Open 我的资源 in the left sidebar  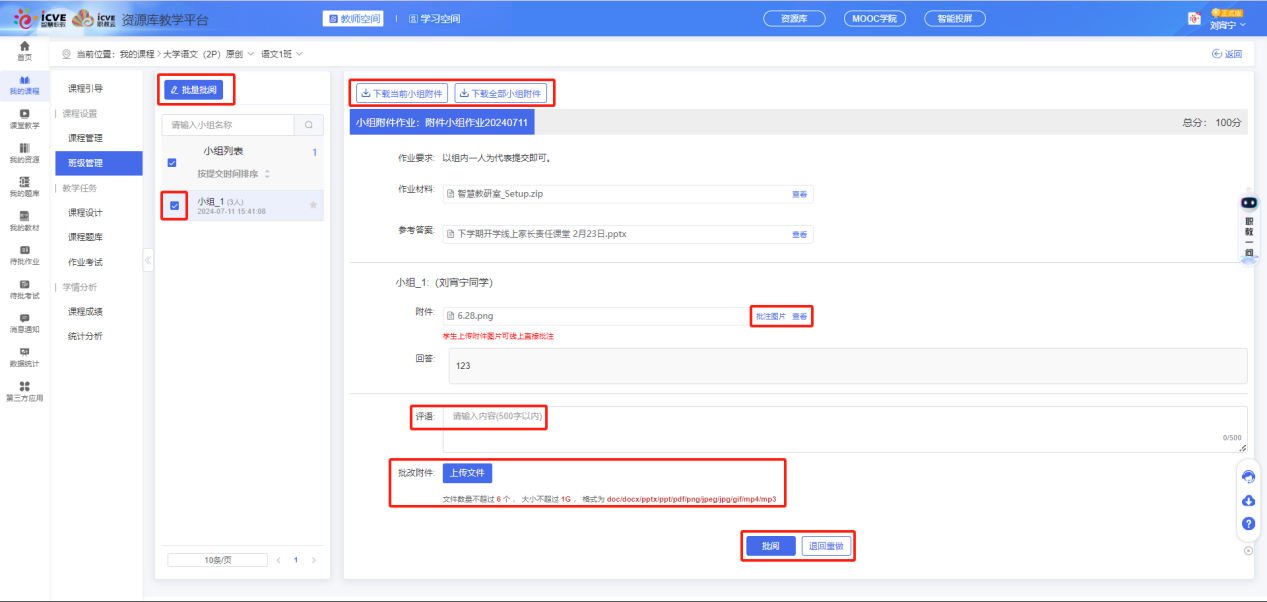pyautogui.click(x=24, y=152)
